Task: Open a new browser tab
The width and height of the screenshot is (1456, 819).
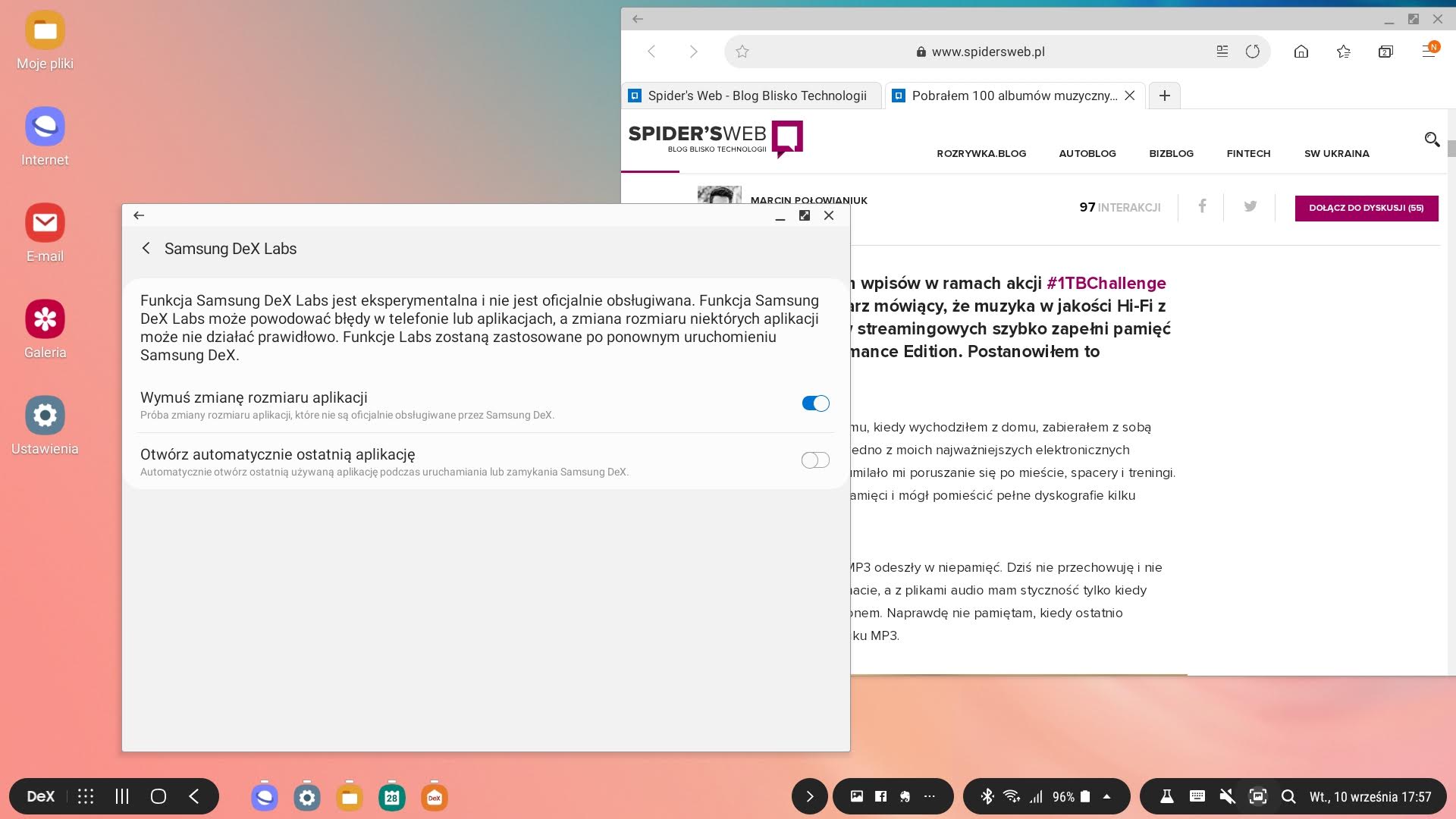Action: [1165, 96]
